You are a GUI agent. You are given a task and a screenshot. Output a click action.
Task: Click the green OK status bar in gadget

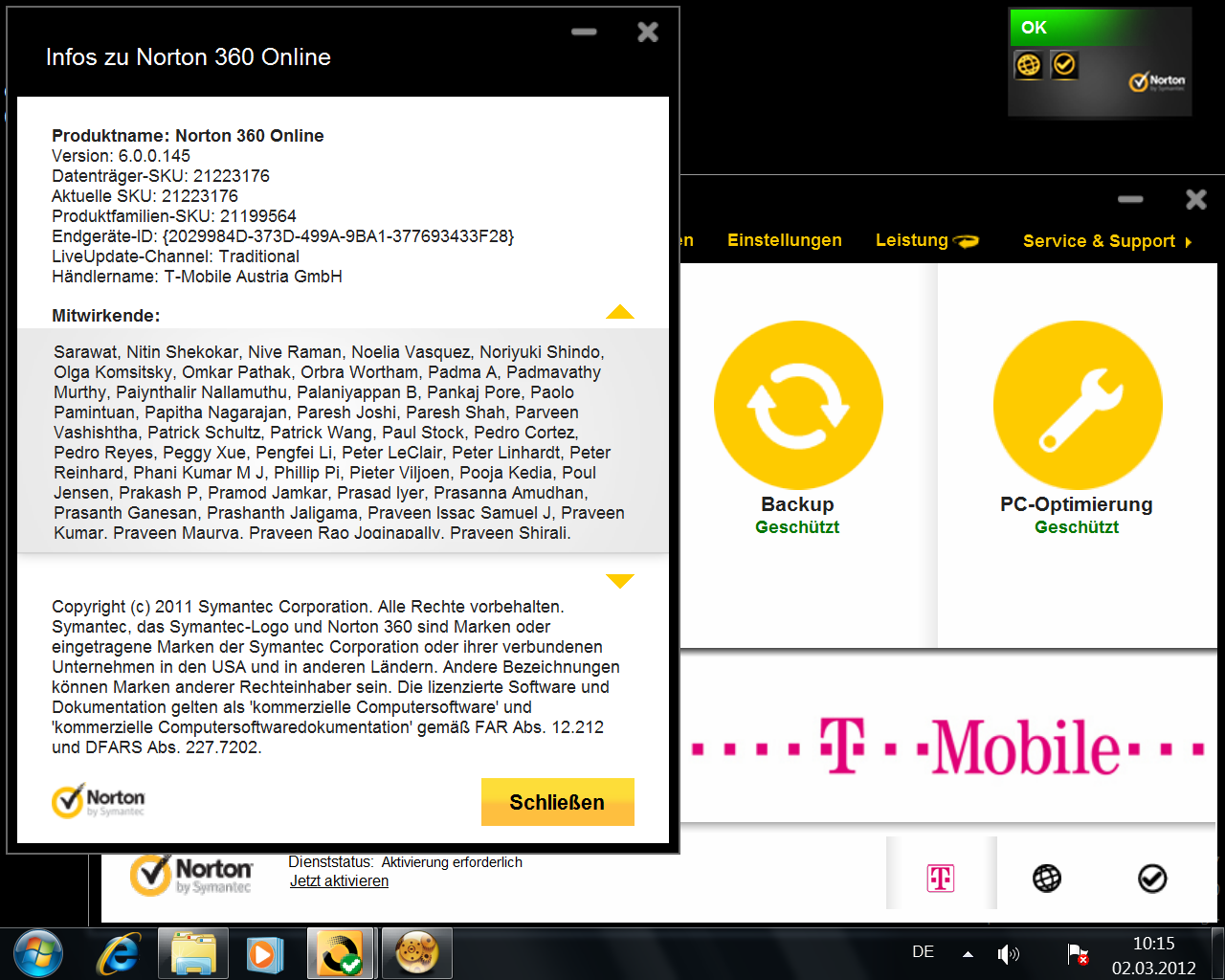1072,28
